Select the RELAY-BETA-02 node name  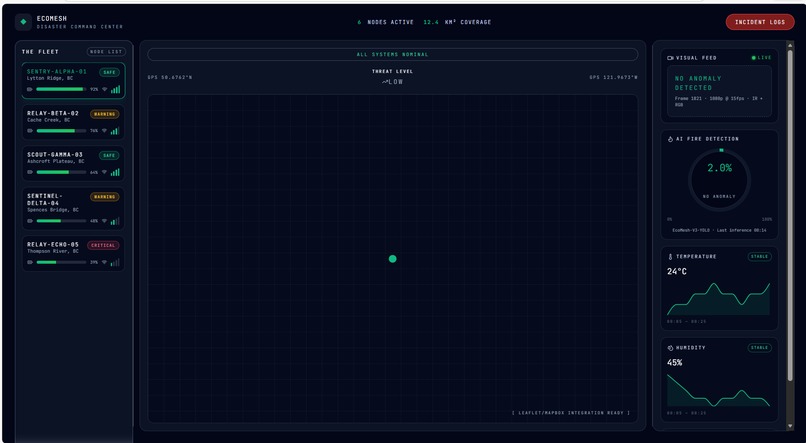coord(53,113)
